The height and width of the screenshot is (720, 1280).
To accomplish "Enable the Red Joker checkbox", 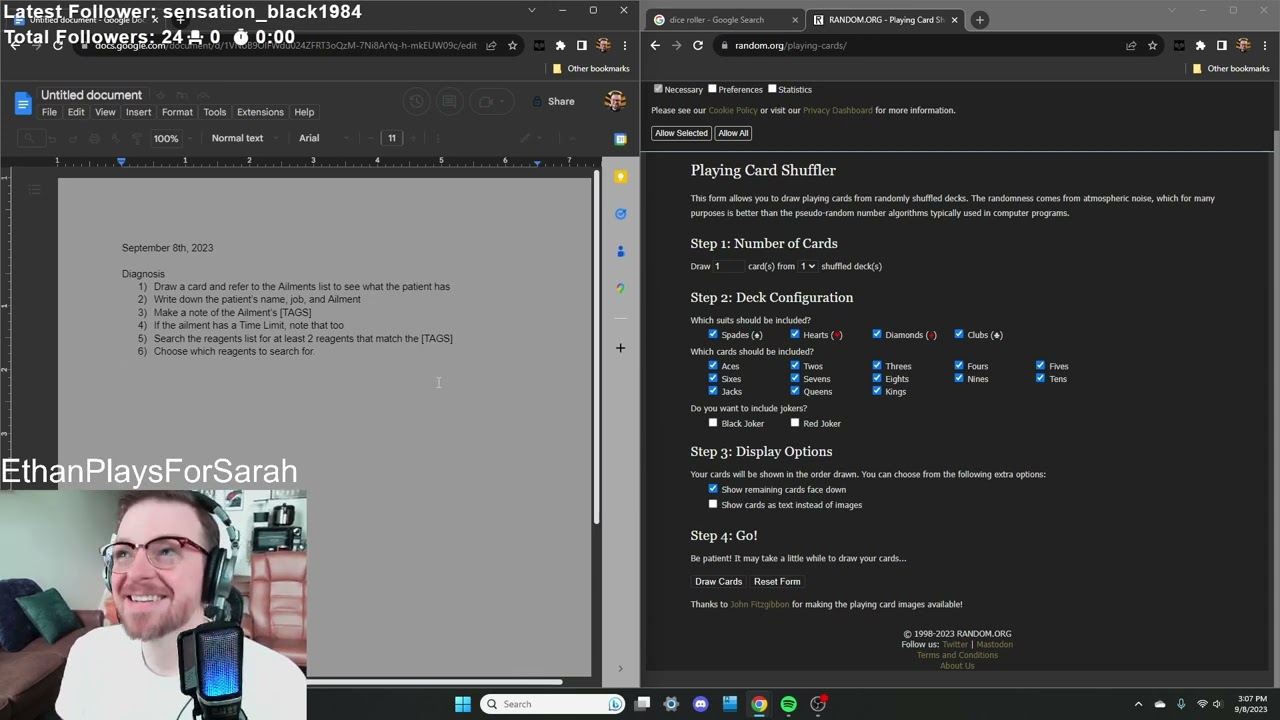I will pyautogui.click(x=795, y=423).
